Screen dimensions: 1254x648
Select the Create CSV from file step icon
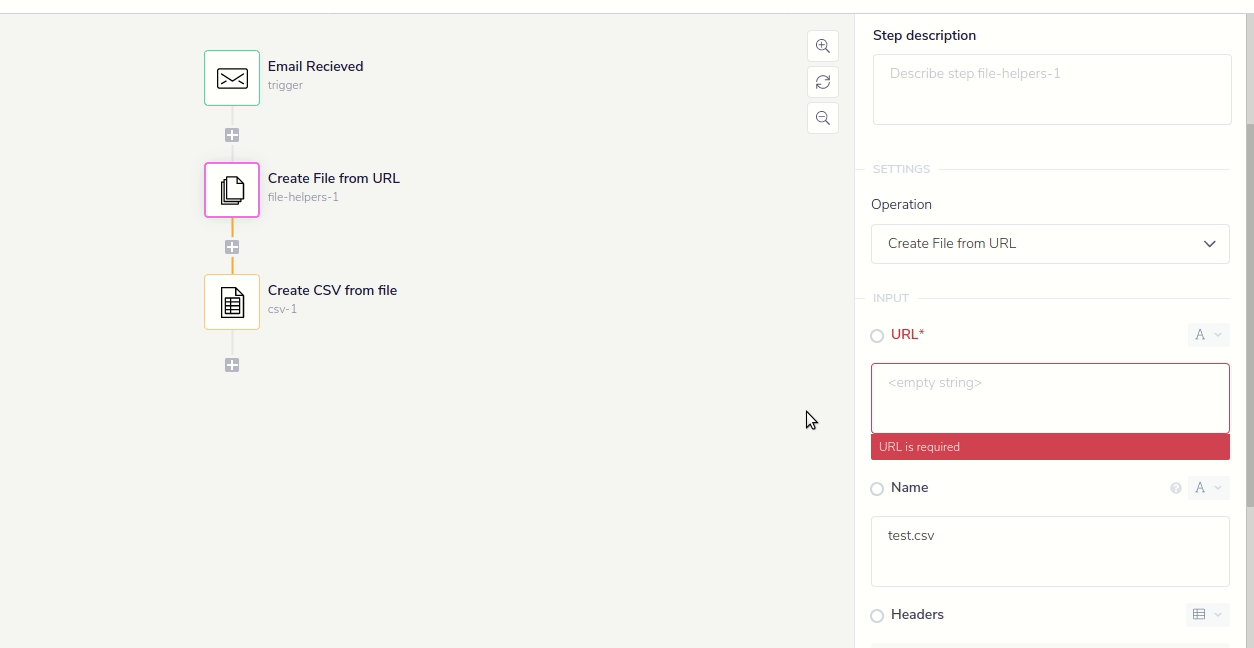point(232,302)
